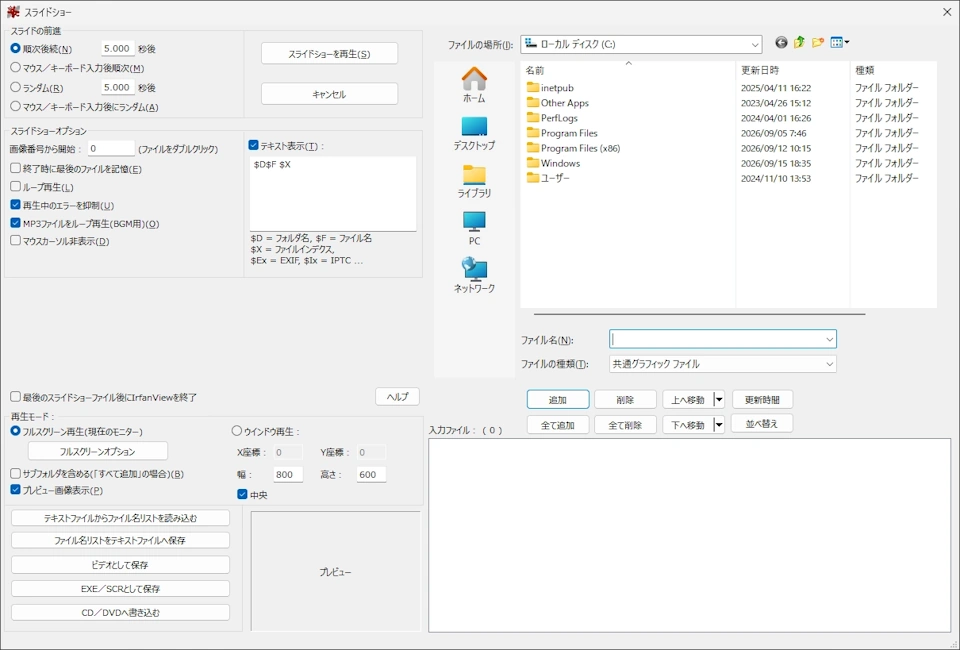Select the inetpub folder icon

point(533,88)
